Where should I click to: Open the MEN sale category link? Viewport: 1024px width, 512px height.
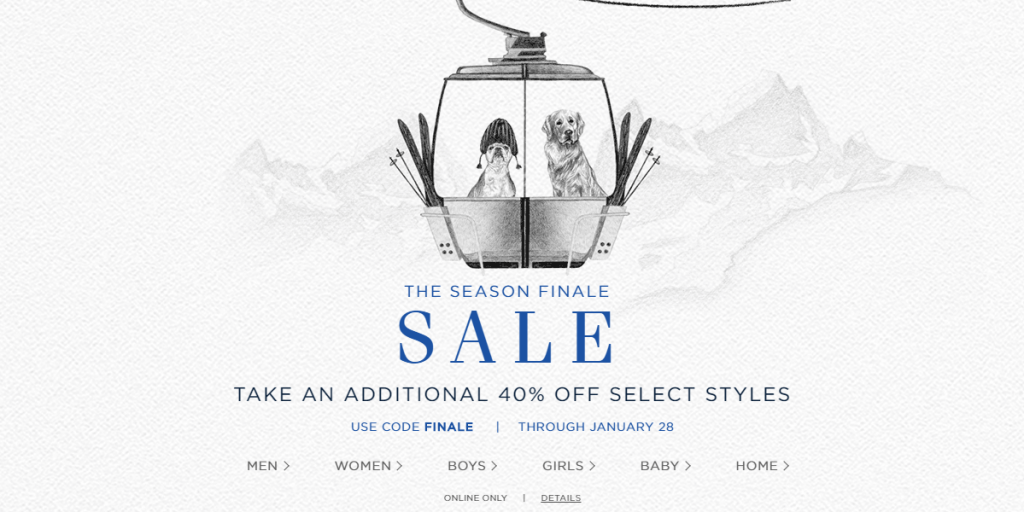[x=268, y=466]
